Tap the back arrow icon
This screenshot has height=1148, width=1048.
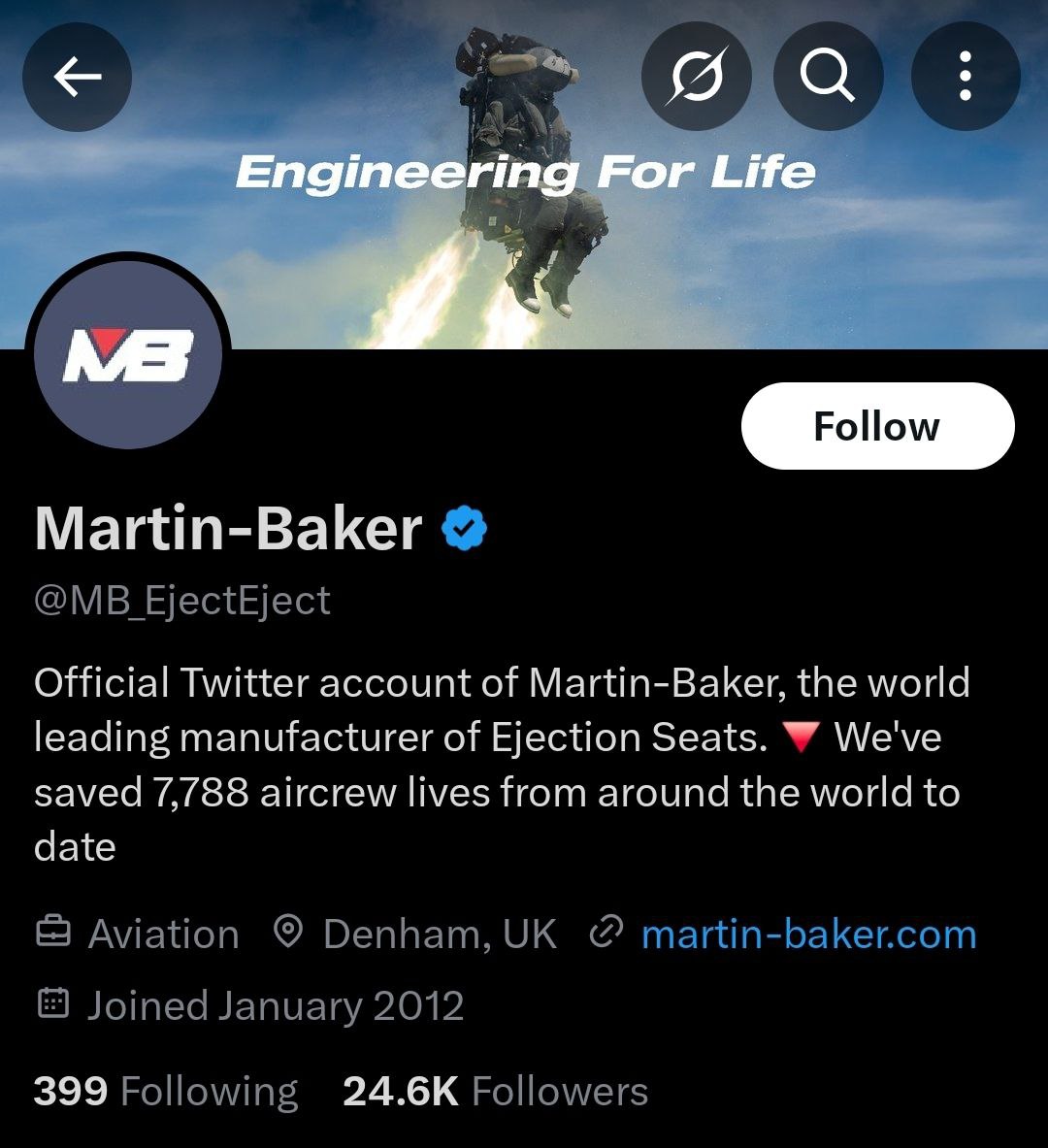(x=77, y=77)
